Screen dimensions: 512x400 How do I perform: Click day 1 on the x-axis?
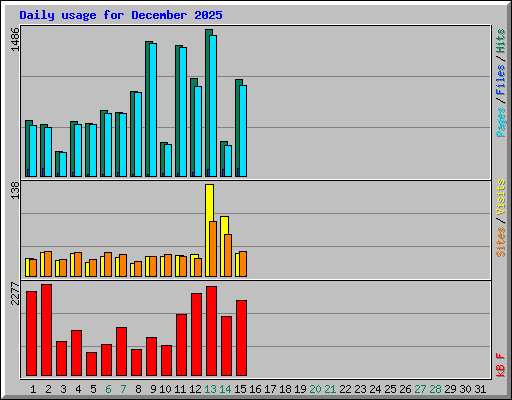click(x=33, y=389)
